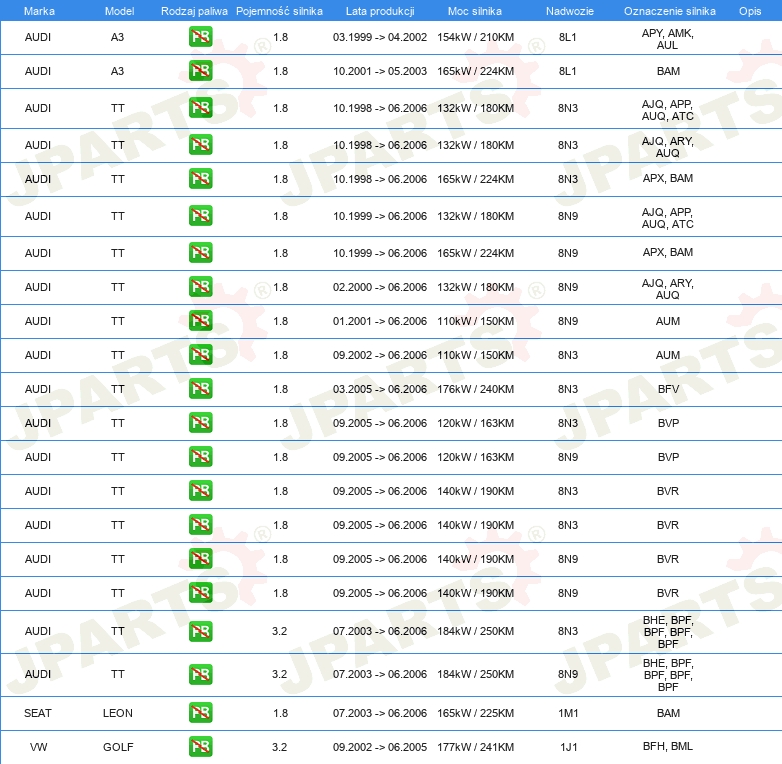Select the date range 09.2002 -> 06.2006
Viewport: 782px width, 764px height.
pyautogui.click(x=380, y=355)
